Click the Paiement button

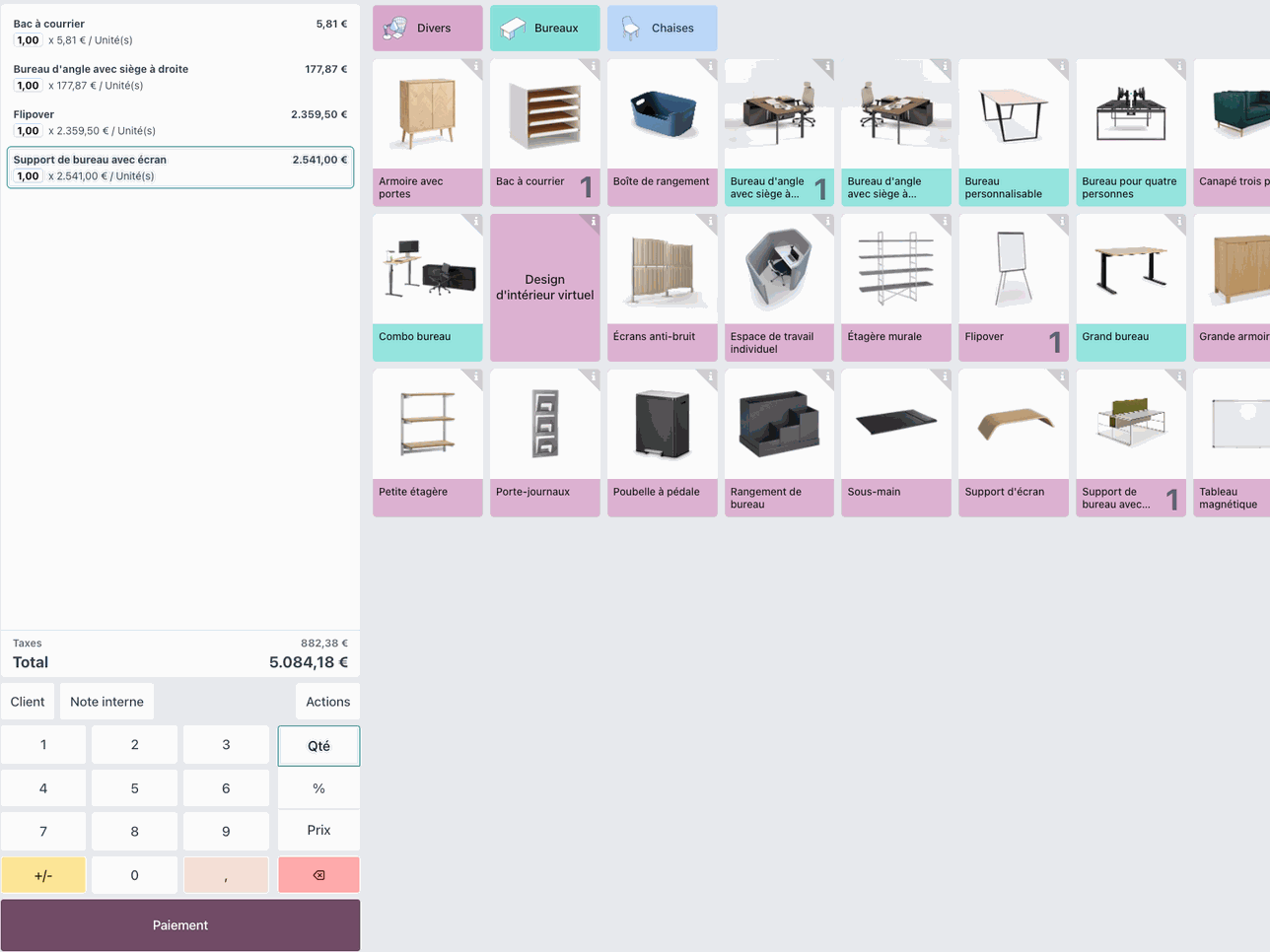tap(180, 925)
